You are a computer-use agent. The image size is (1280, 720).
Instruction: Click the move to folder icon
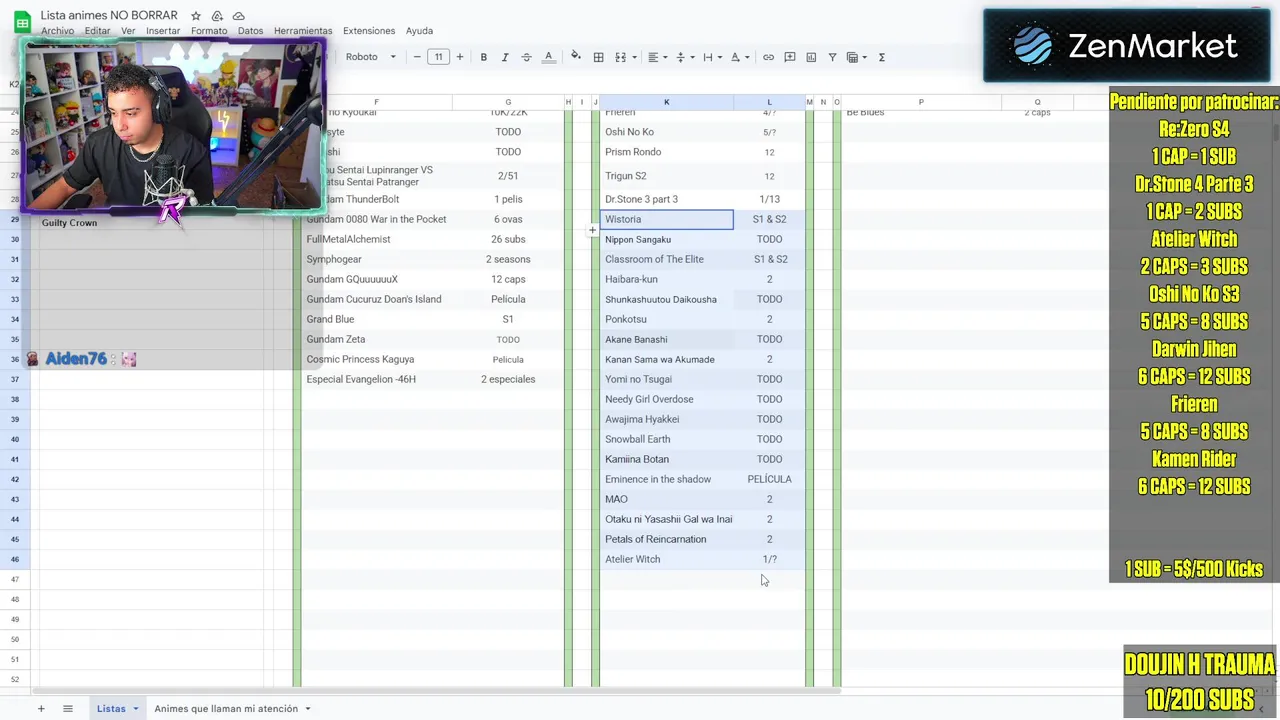coord(217,16)
